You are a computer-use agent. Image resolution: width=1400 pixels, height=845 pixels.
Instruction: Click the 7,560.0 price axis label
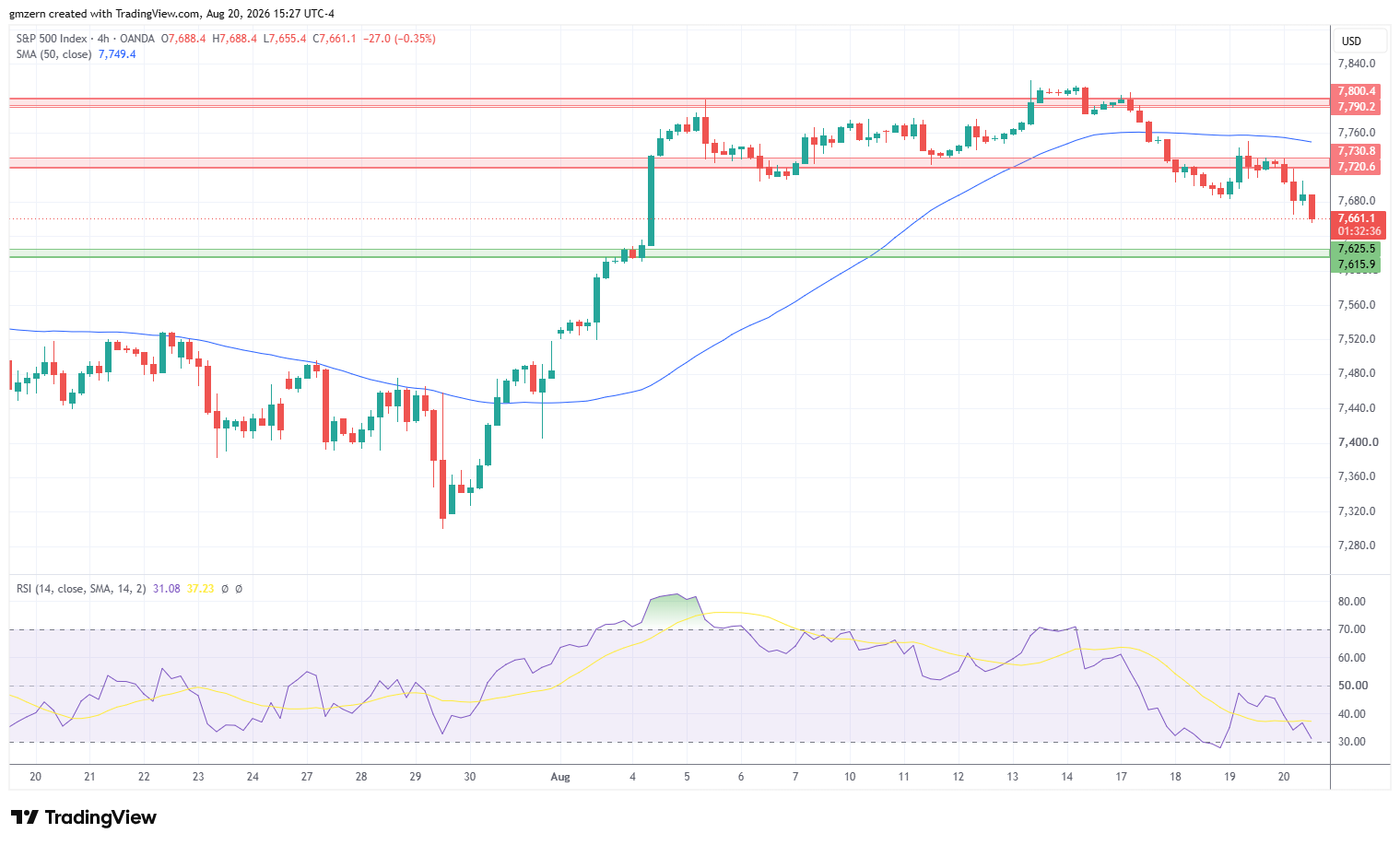click(x=1357, y=305)
